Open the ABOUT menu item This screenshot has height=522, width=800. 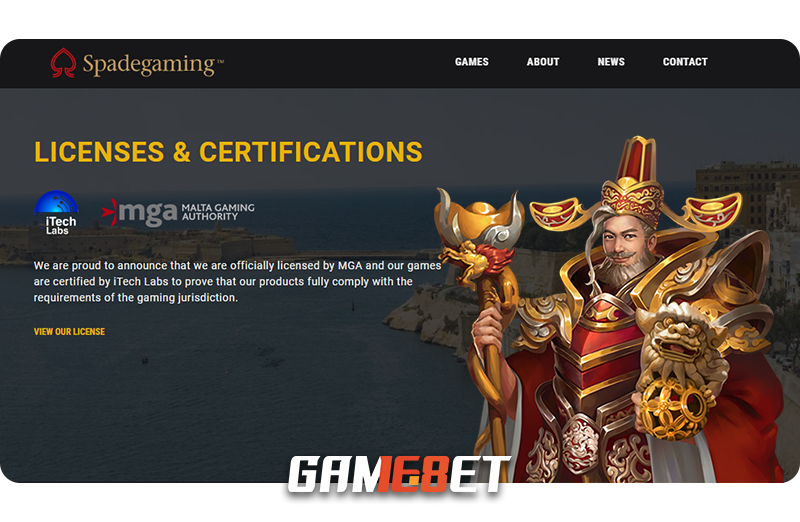[x=543, y=62]
